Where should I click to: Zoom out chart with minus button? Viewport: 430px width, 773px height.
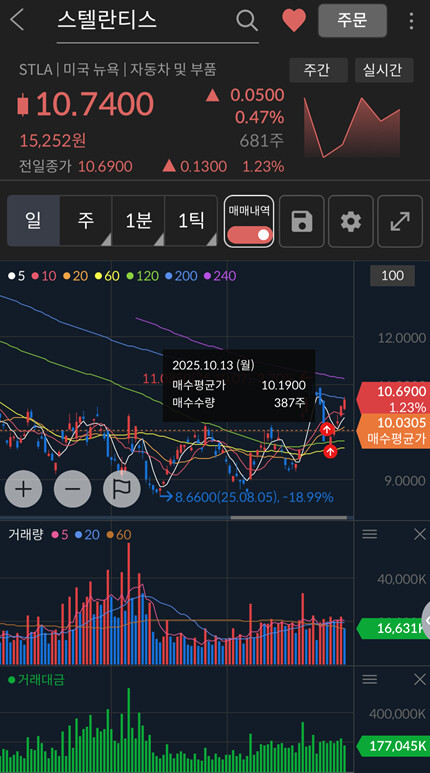point(72,489)
